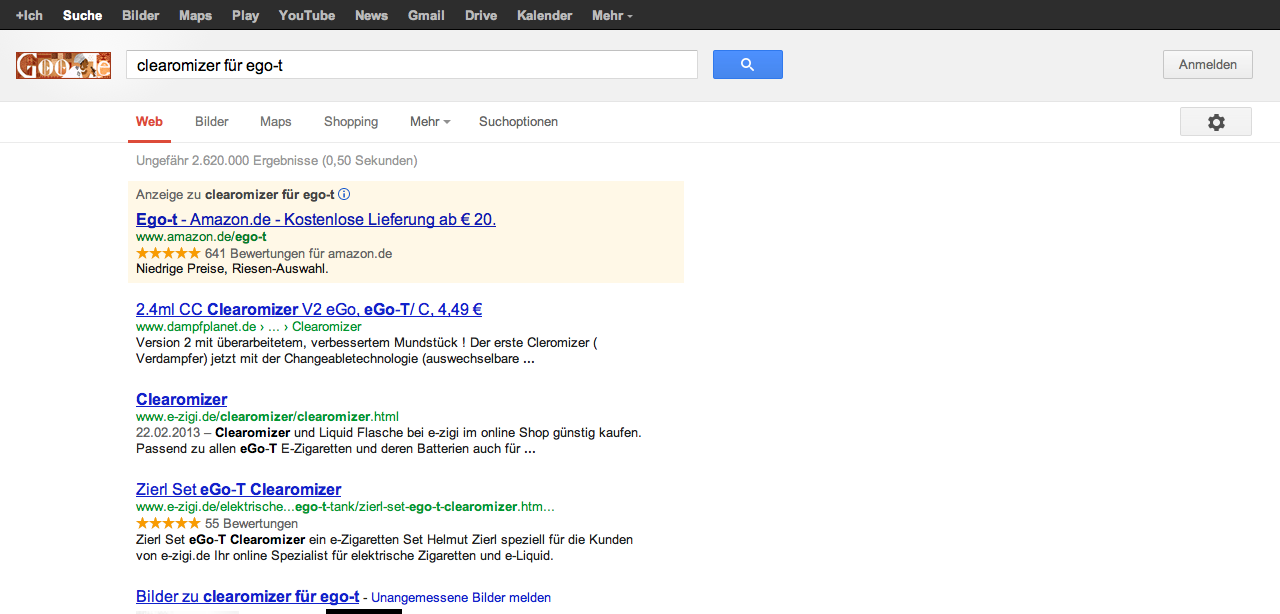1280x614 pixels.
Task: Open the 2.4ml CC Clearomizer V2 result
Action: pyautogui.click(x=309, y=309)
